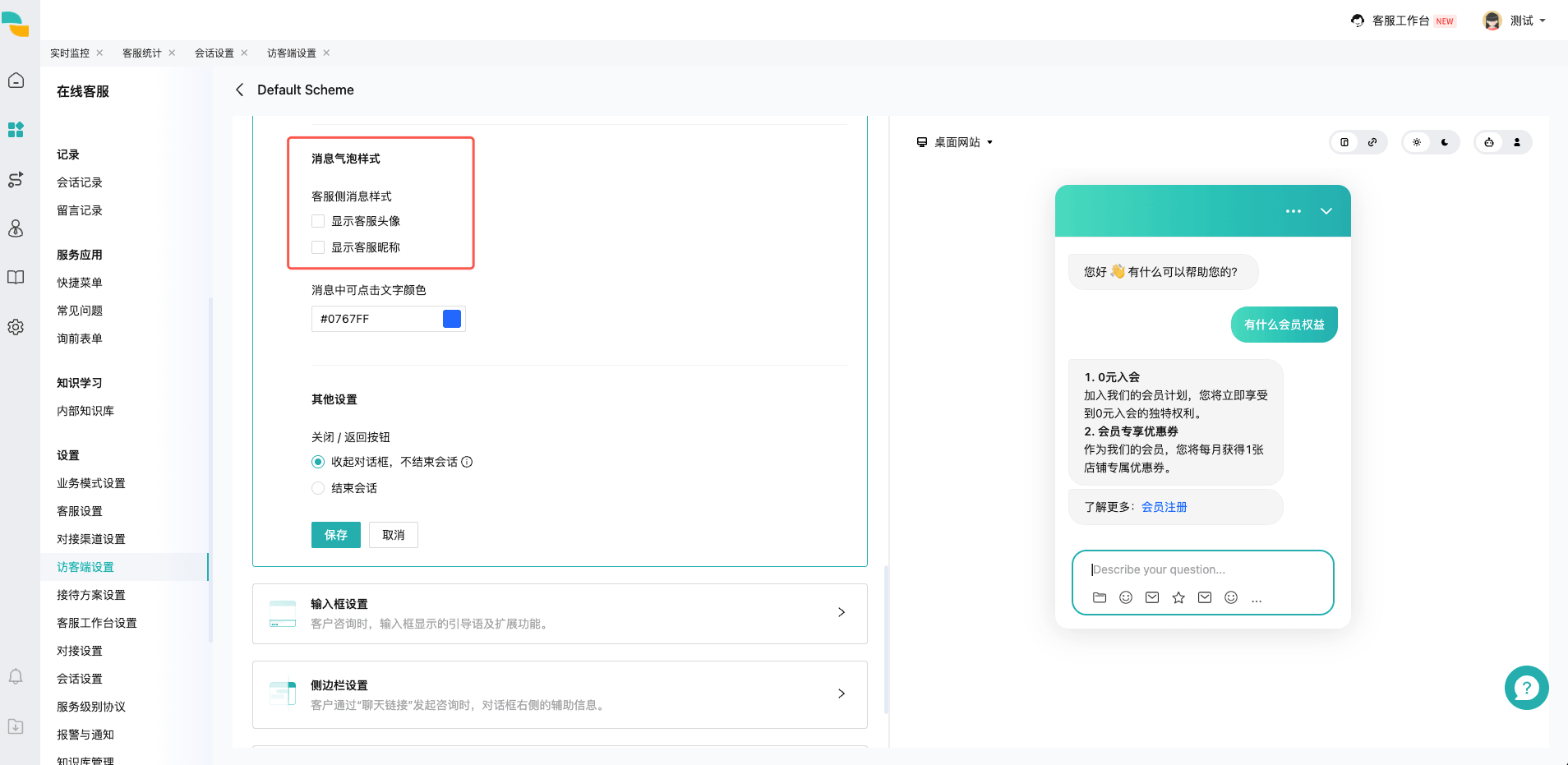This screenshot has width=1568, height=765.
Task: Open the gear settings icon in left rail
Action: click(x=16, y=327)
